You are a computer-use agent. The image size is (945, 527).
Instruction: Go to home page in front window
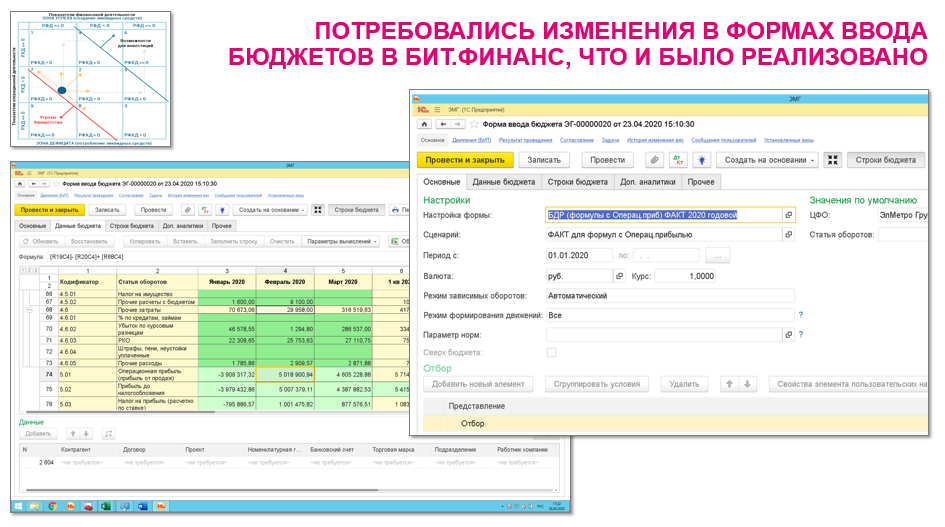tap(424, 124)
